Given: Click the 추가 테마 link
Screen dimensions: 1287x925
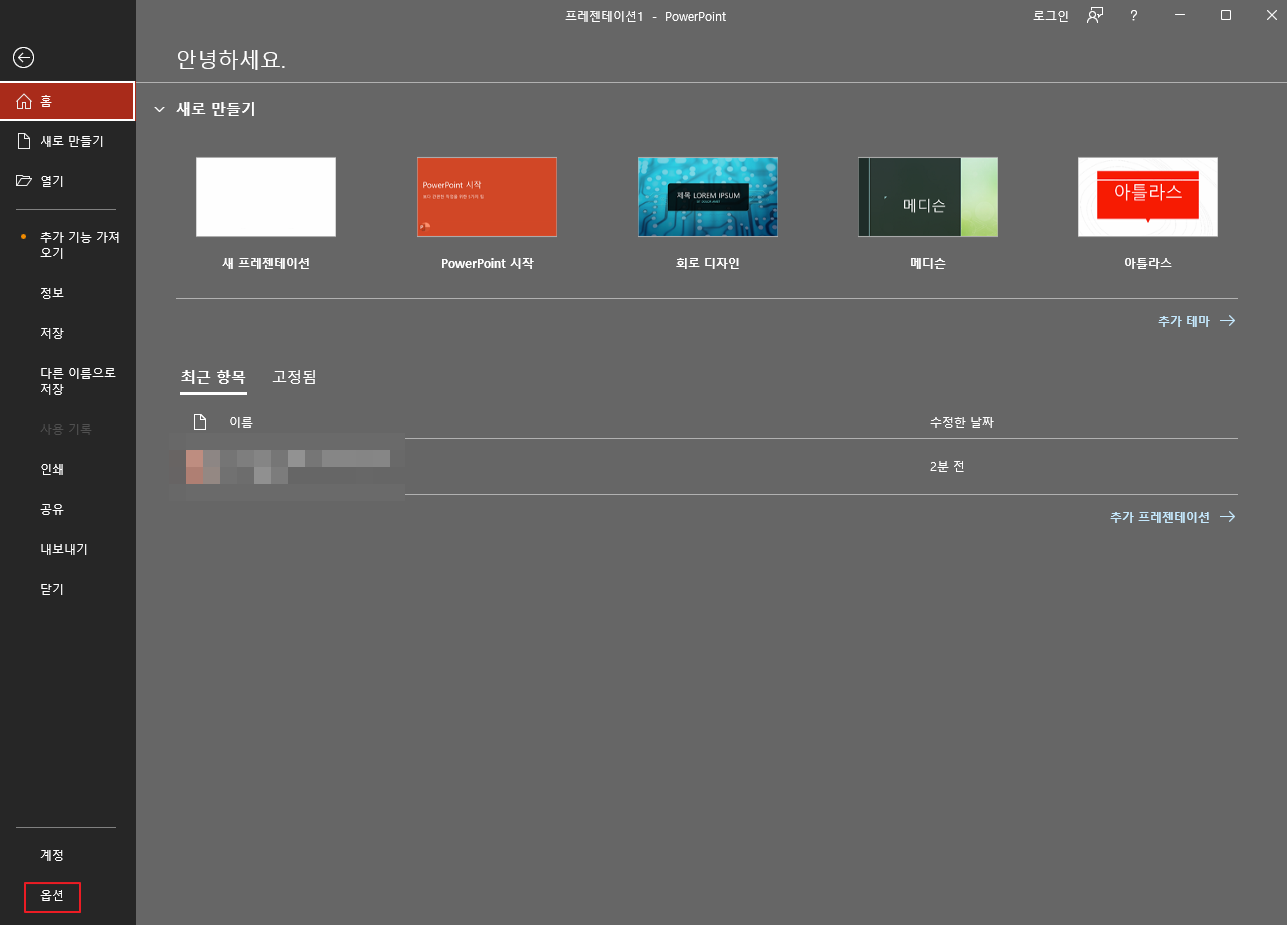Looking at the screenshot, I should pyautogui.click(x=1196, y=321).
